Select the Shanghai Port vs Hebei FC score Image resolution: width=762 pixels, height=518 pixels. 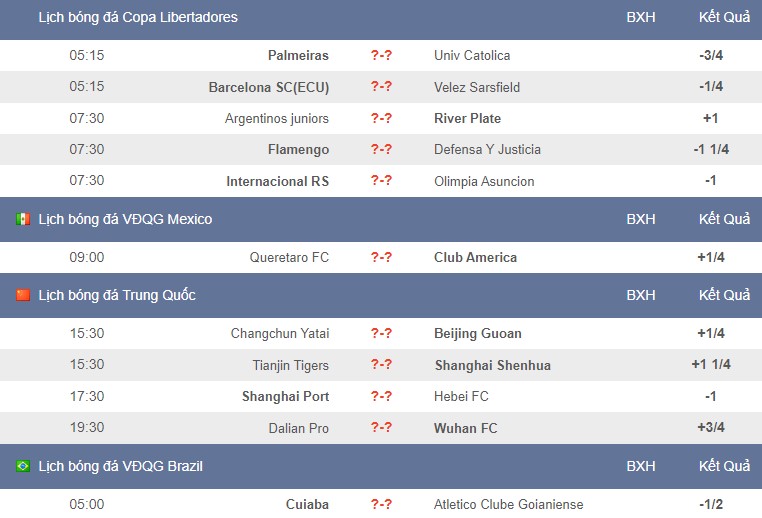[381, 396]
